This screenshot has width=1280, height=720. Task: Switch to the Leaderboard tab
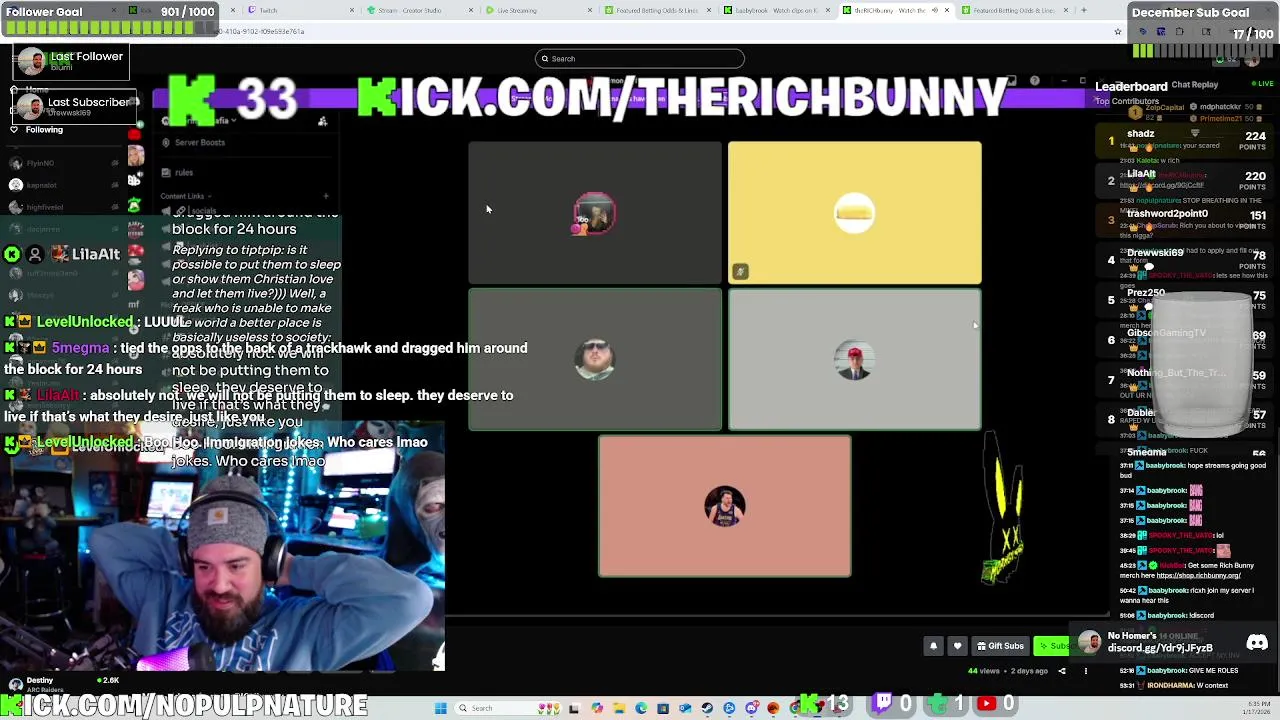(1131, 86)
